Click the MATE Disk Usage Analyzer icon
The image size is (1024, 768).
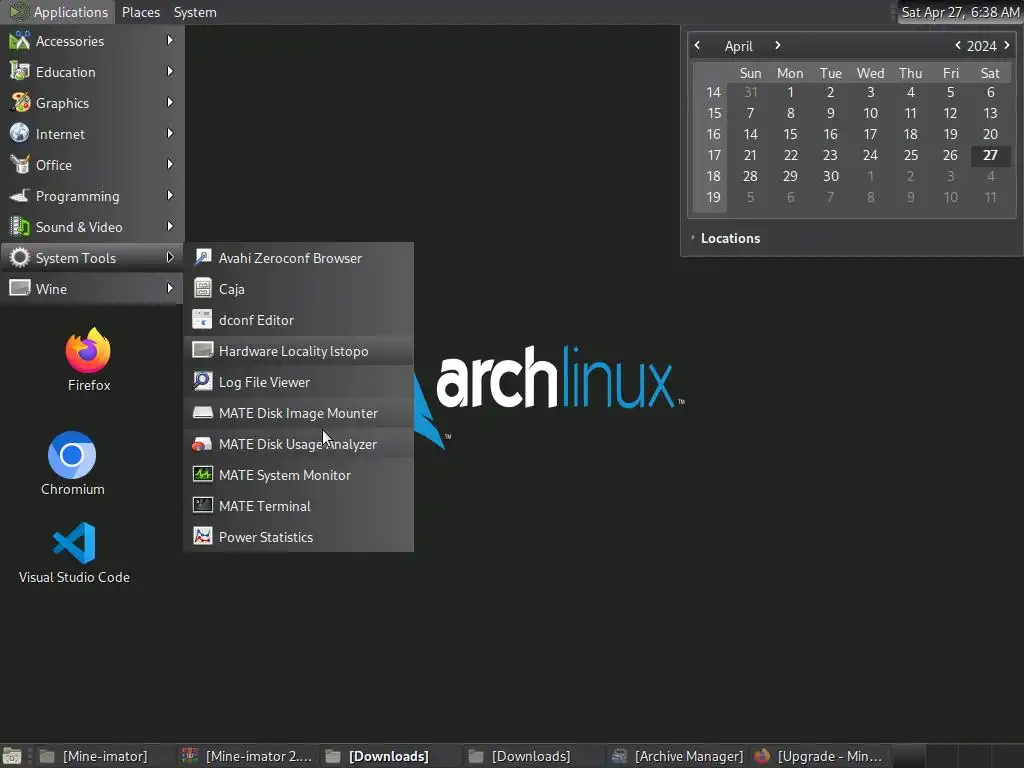202,444
